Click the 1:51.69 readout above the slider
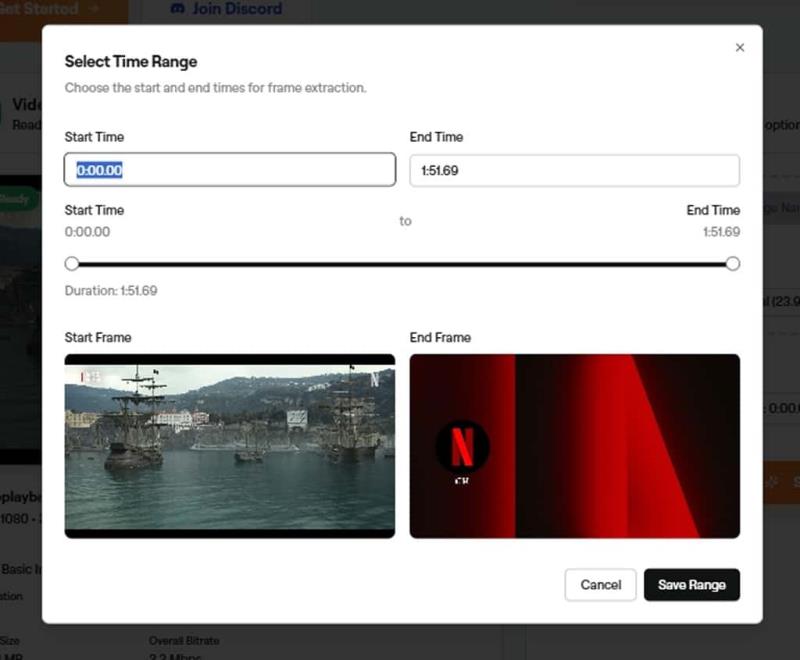800x660 pixels. click(720, 232)
